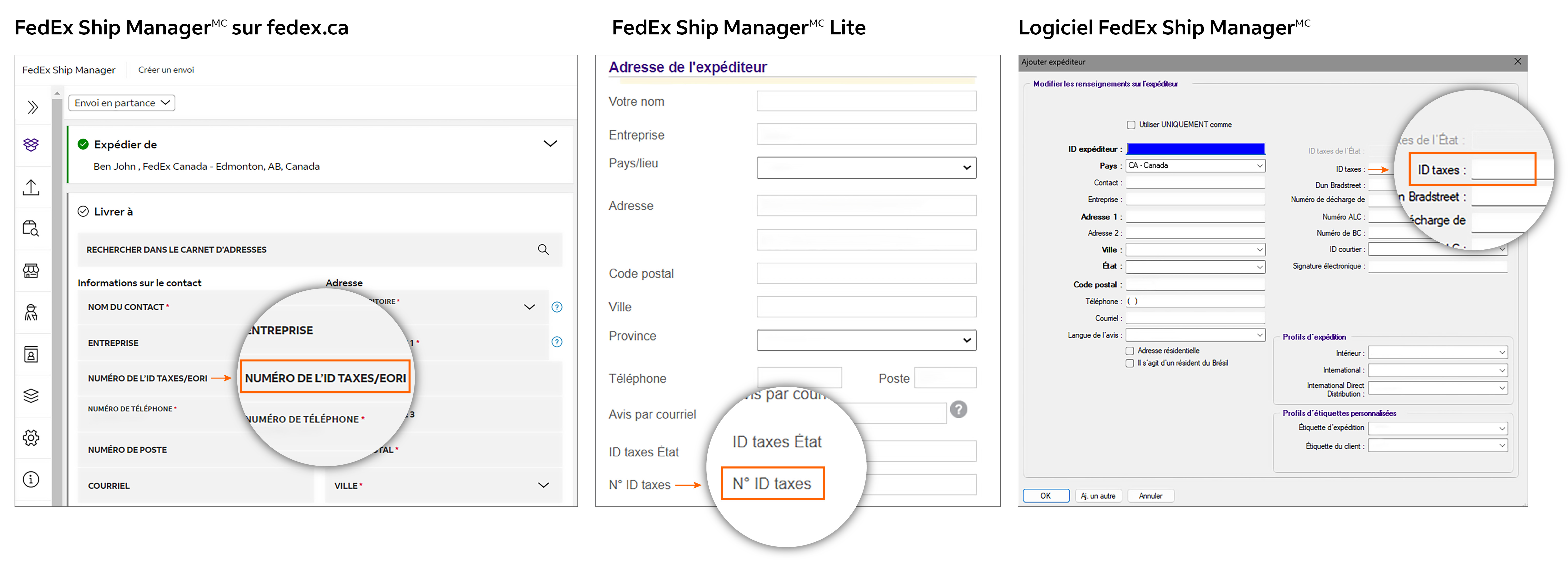Image resolution: width=1568 pixels, height=565 pixels.
Task: Click the Ville field in Lite form
Action: 866,307
